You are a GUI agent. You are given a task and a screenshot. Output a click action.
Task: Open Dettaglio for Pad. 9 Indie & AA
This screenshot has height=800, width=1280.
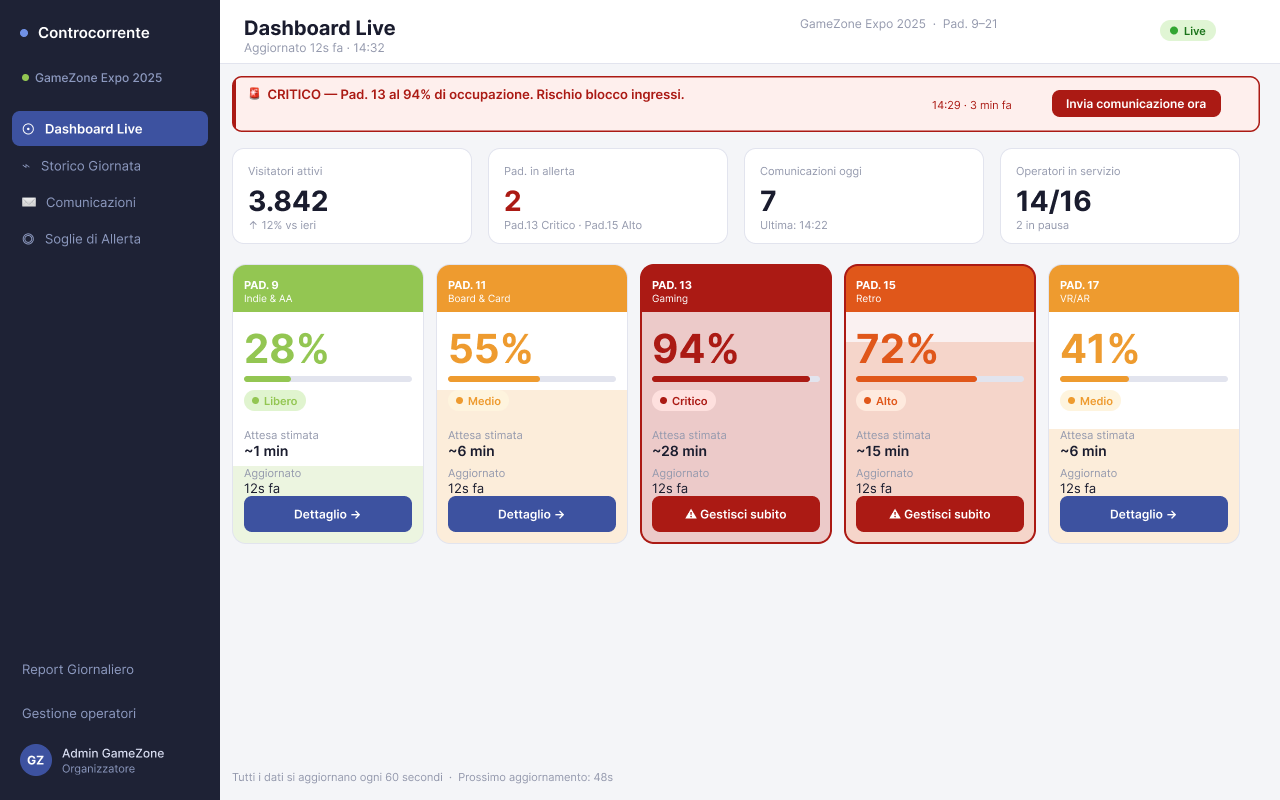point(328,514)
